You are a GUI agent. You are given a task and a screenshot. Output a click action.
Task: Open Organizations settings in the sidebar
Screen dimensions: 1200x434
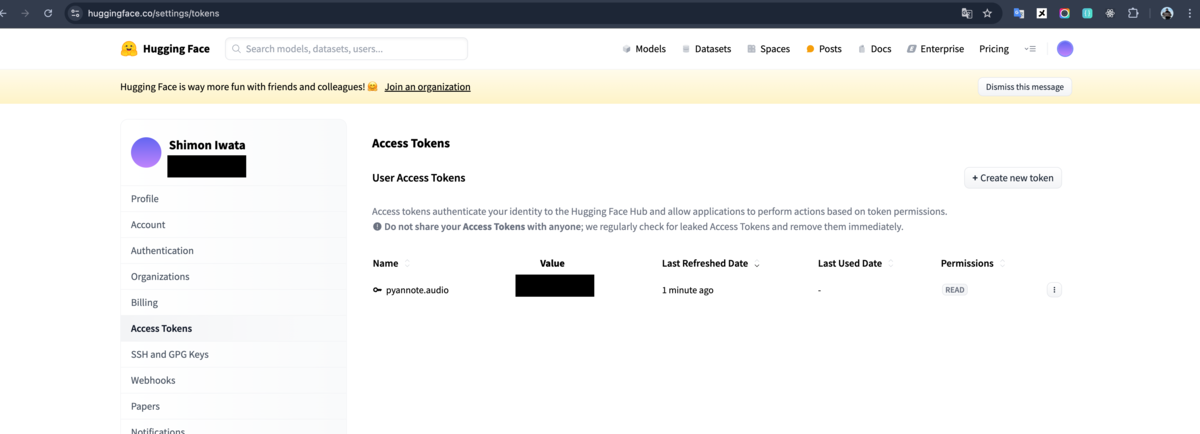pos(233,277)
